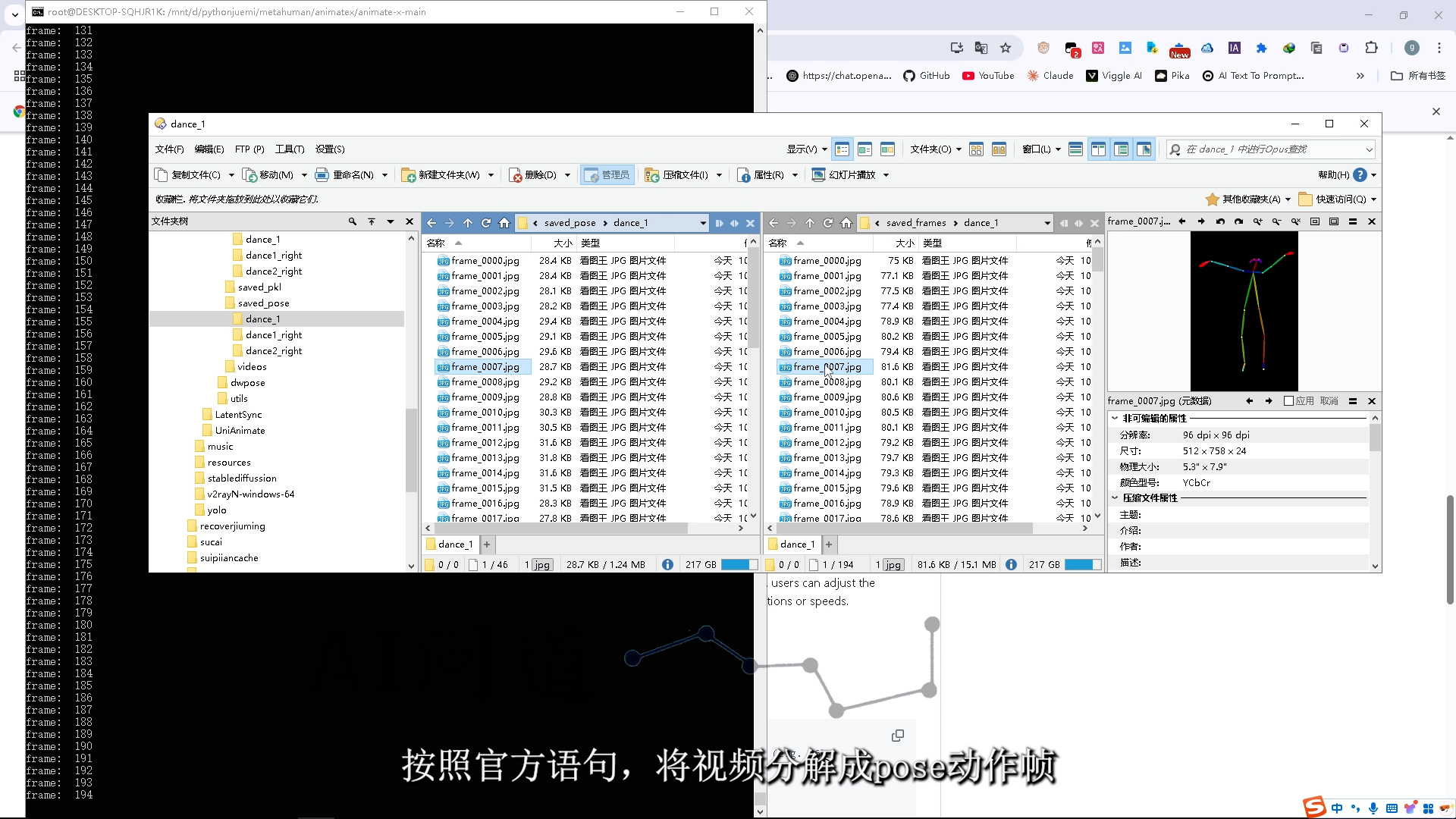Viewport: 1456px width, 819px height.
Task: Click the New Folder (新建文件夹) icon
Action: tap(408, 175)
